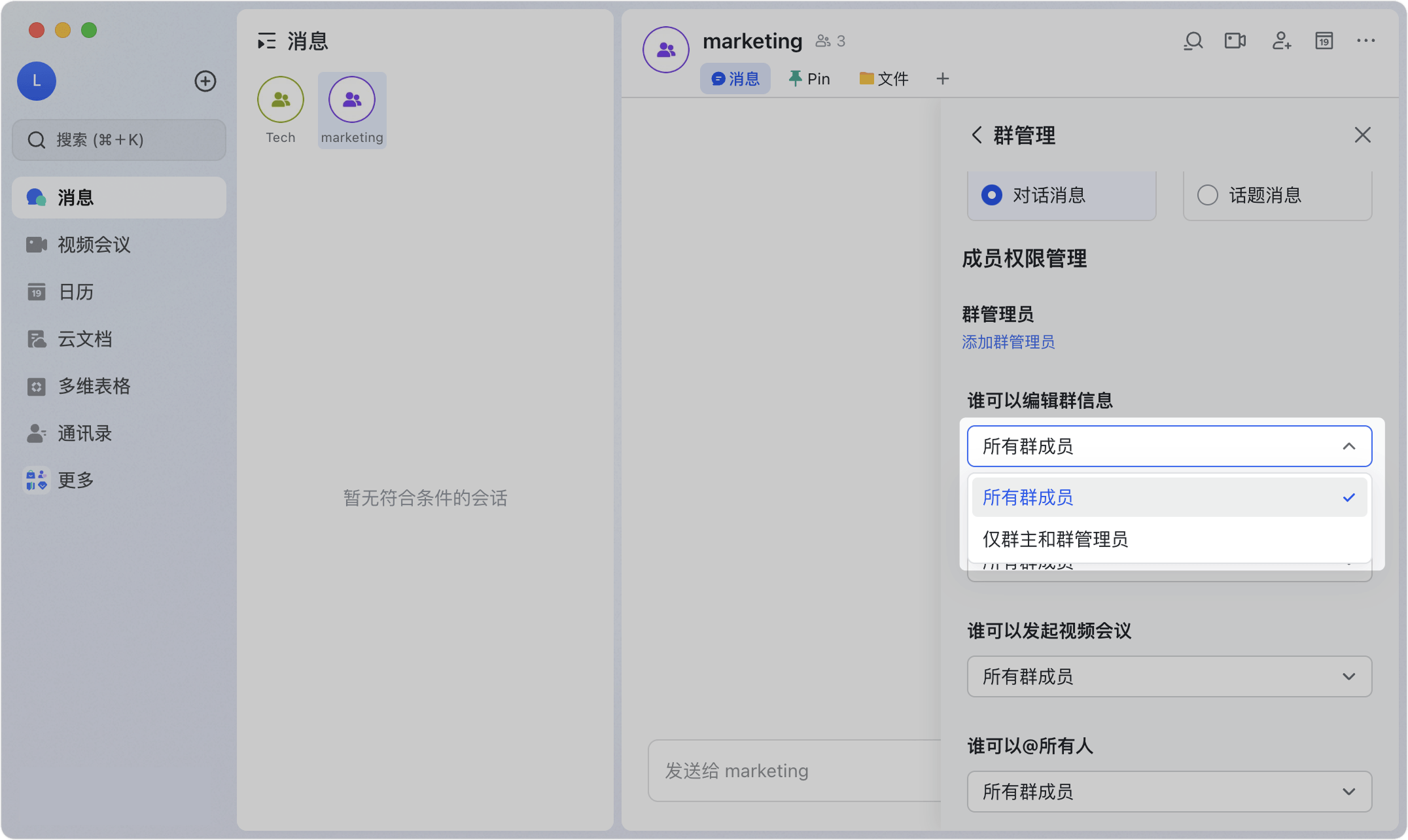Click the user avatar L
The image size is (1408, 840).
pos(37,81)
